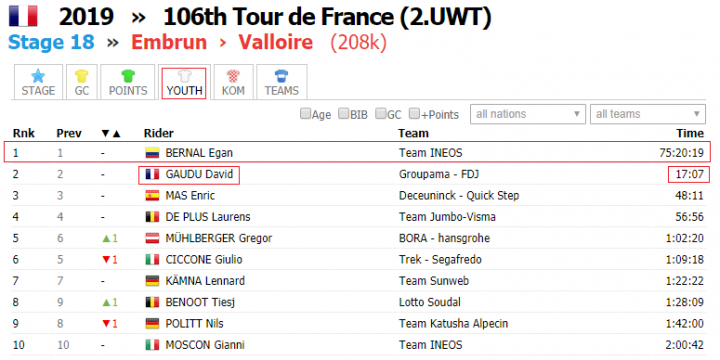Screen dimensions: 720x360
Task: Open the all teams dropdown
Action: click(647, 114)
